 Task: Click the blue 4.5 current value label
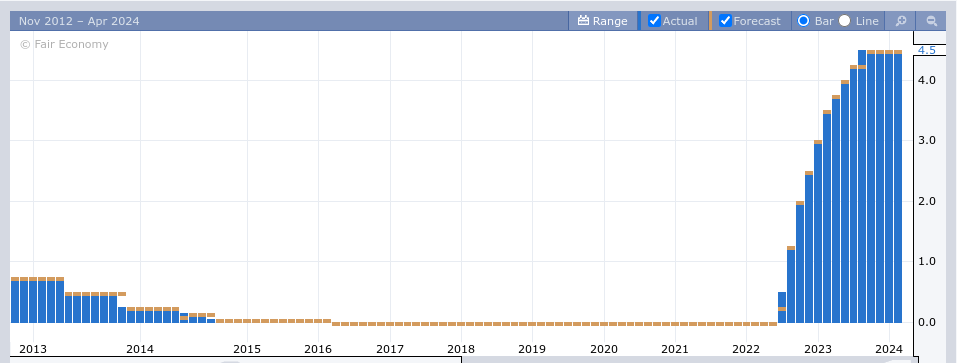(926, 50)
